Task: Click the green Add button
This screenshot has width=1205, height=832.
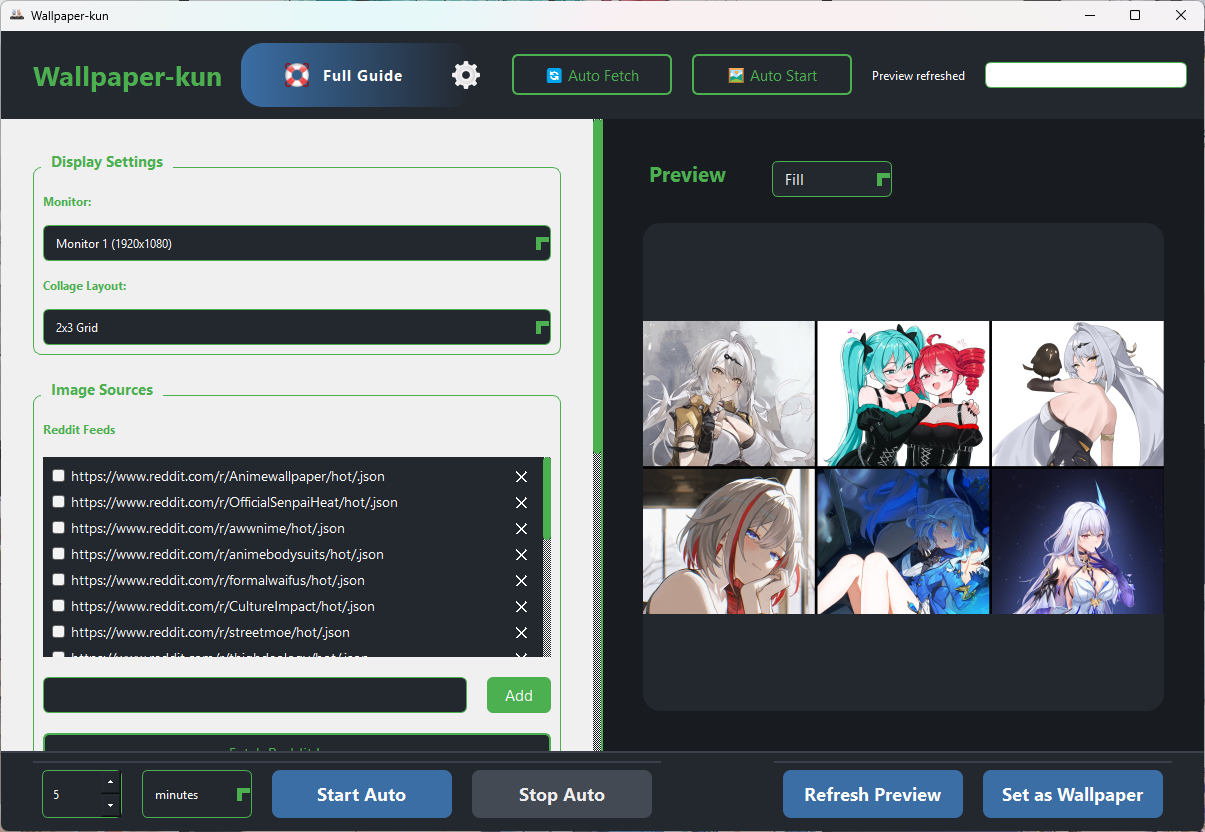Action: (519, 695)
